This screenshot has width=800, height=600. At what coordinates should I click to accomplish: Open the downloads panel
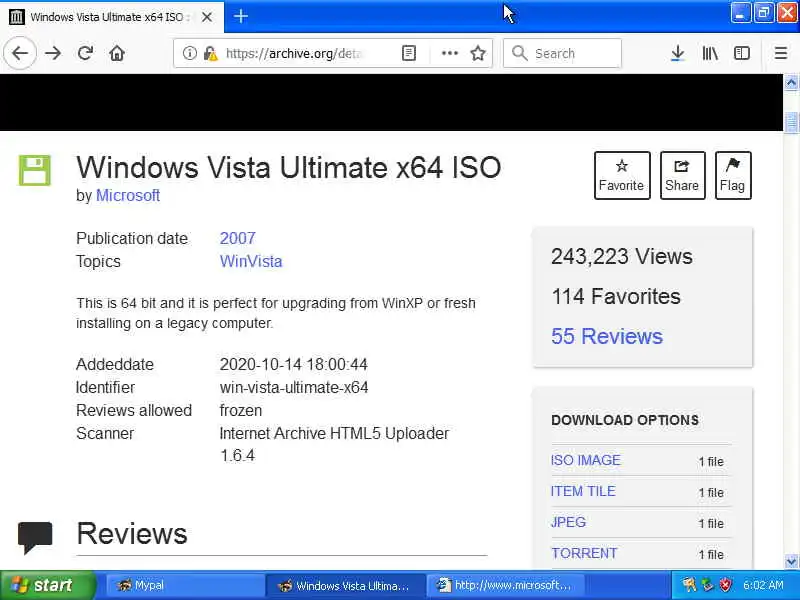coord(678,53)
